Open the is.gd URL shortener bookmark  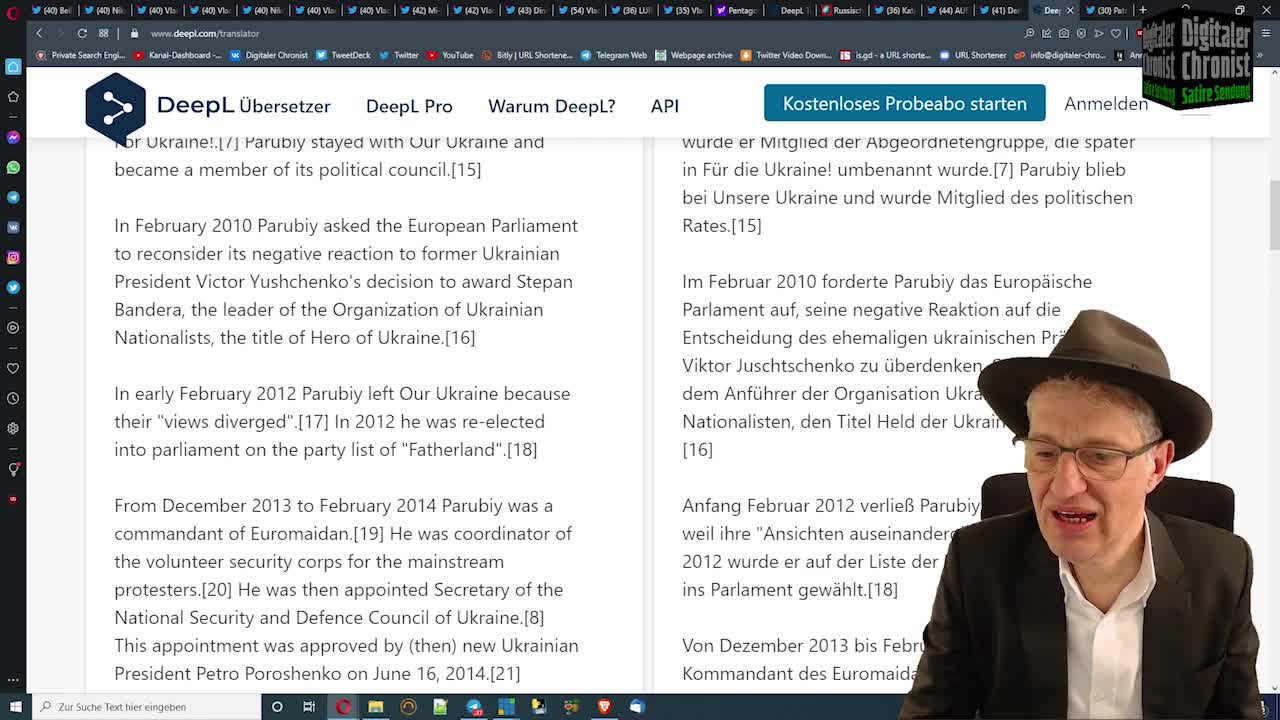coord(886,55)
